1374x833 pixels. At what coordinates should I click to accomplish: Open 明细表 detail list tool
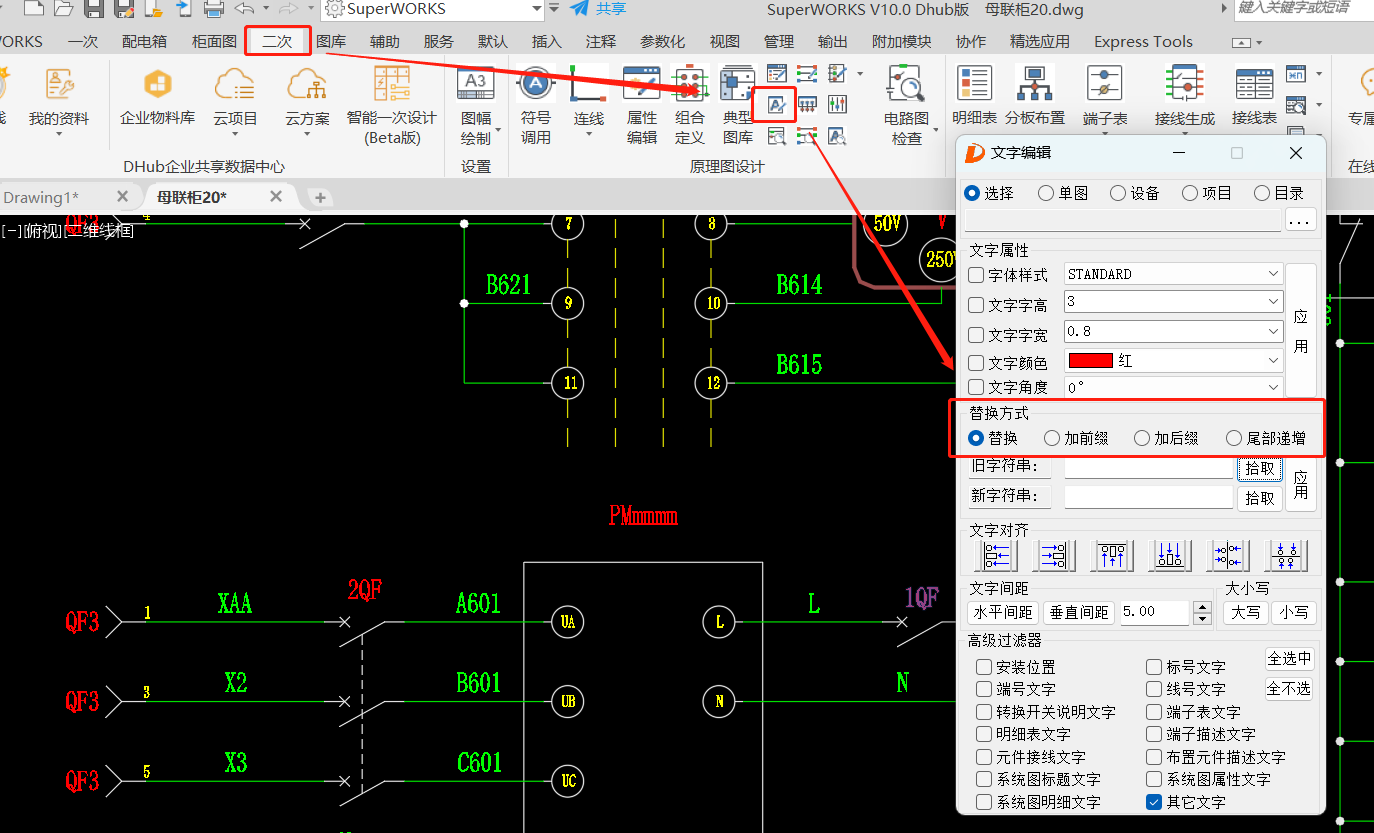point(975,97)
